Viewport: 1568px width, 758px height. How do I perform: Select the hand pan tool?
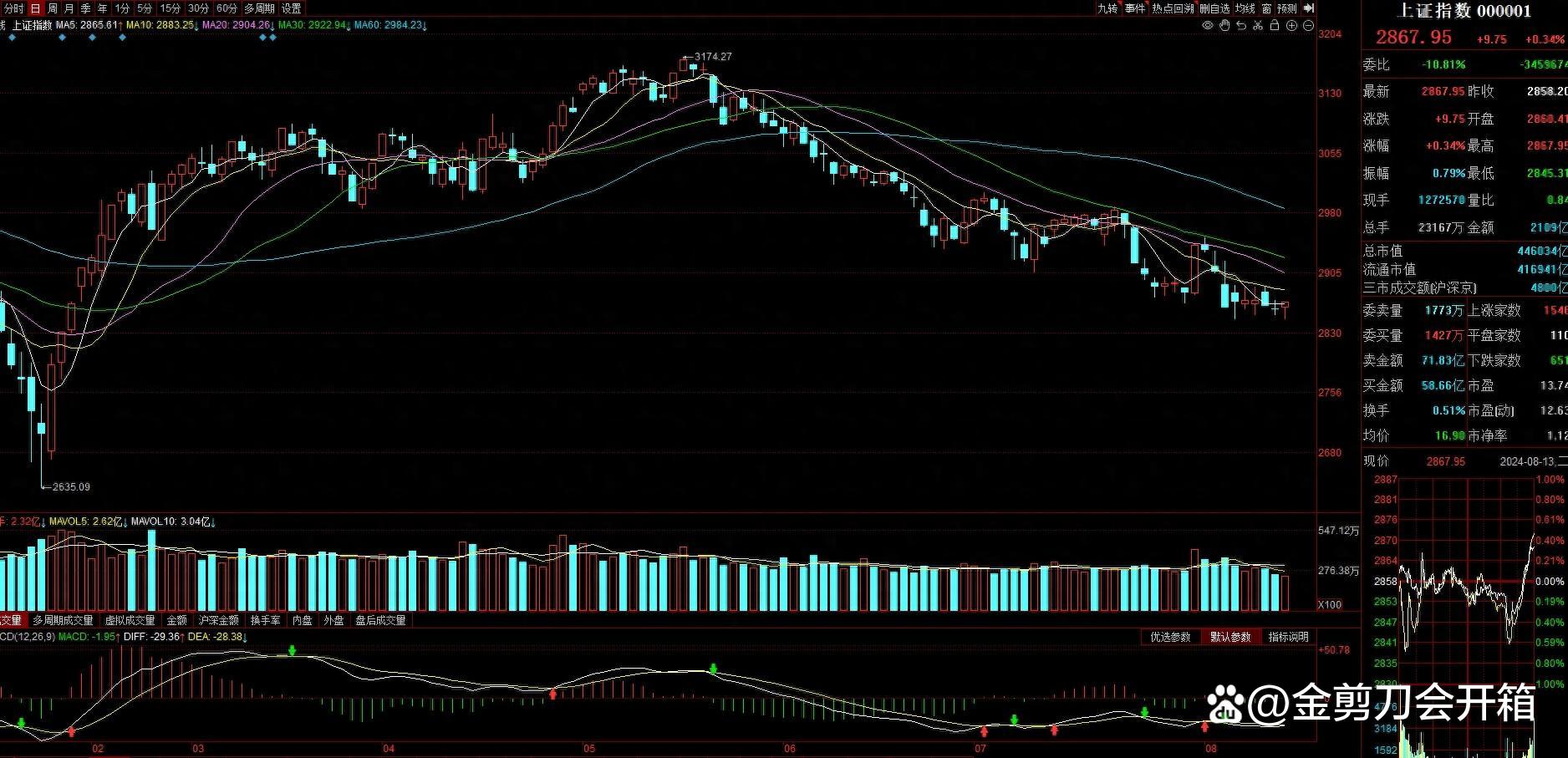(x=1224, y=26)
